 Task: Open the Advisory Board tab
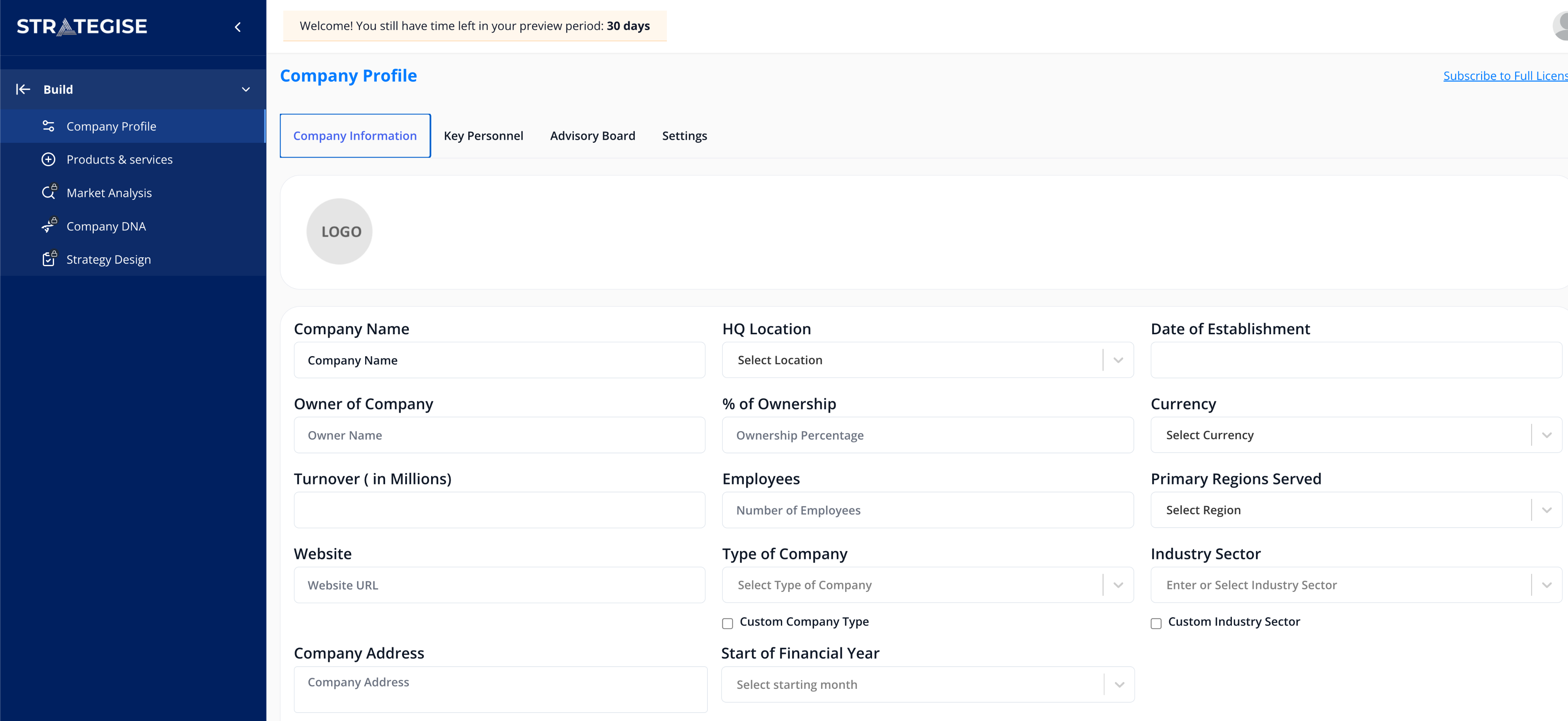[x=592, y=135]
